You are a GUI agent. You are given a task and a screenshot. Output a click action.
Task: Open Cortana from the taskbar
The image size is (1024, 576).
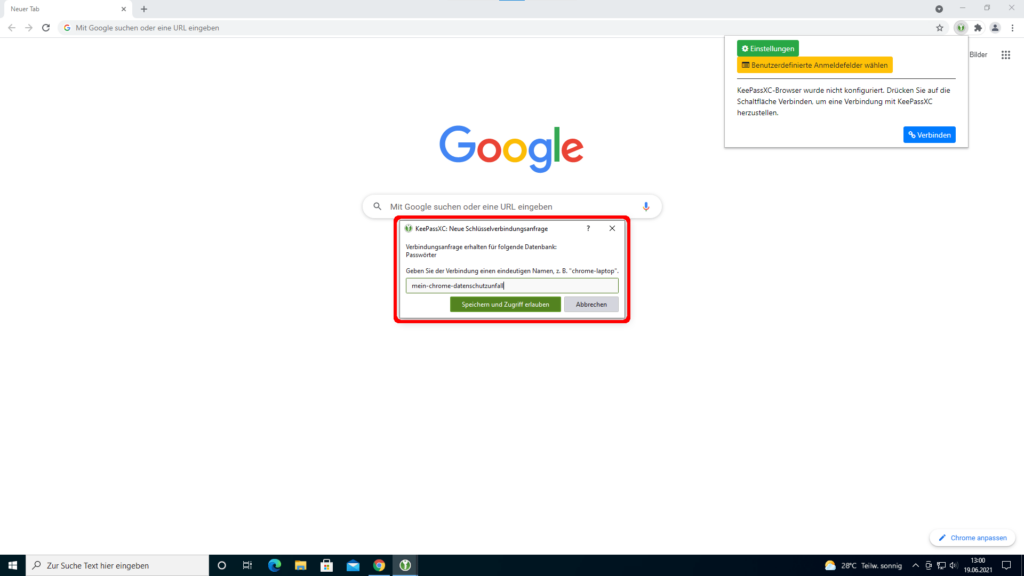pos(221,566)
